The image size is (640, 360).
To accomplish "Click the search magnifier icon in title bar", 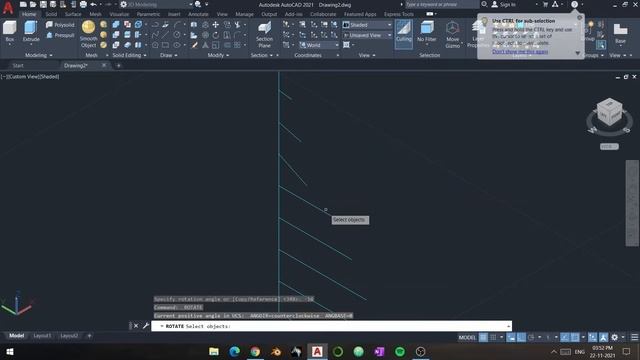I will [x=484, y=4].
